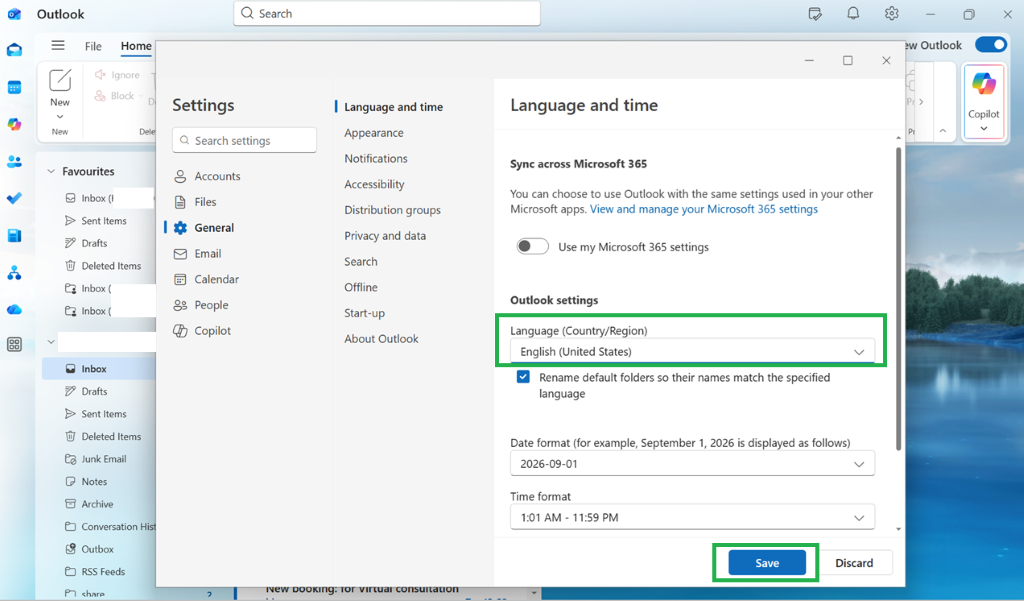Expand the New button dropdown arrow

tap(60, 117)
